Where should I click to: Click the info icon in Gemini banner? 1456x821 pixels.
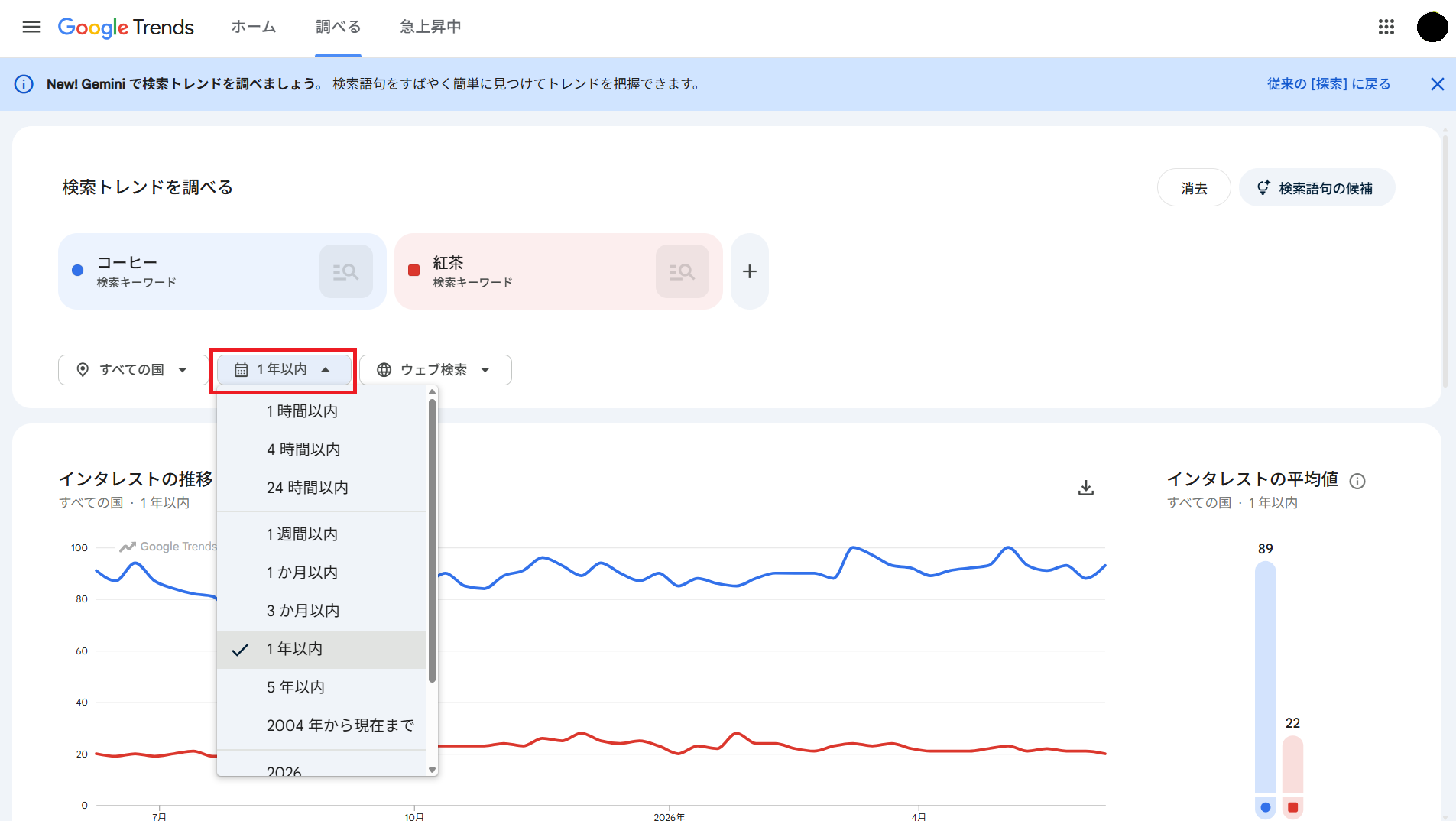(24, 84)
